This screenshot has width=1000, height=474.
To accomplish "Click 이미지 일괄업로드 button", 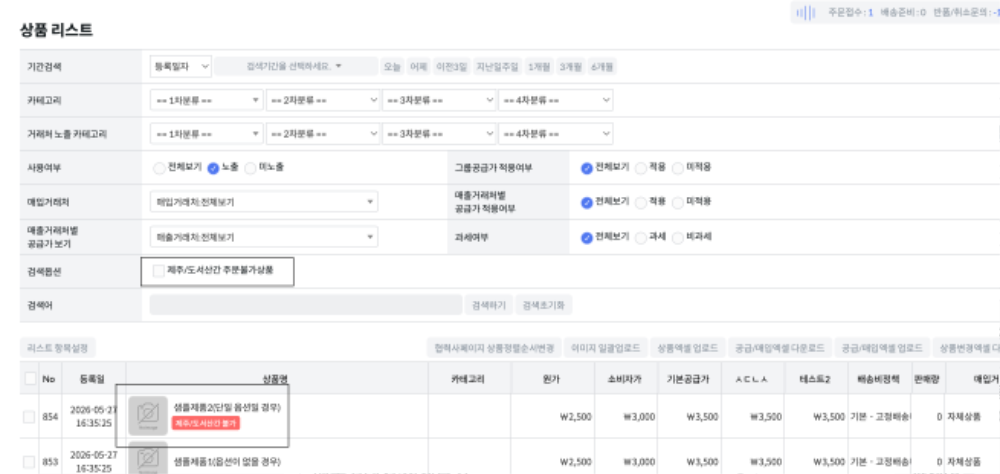I will (x=606, y=348).
